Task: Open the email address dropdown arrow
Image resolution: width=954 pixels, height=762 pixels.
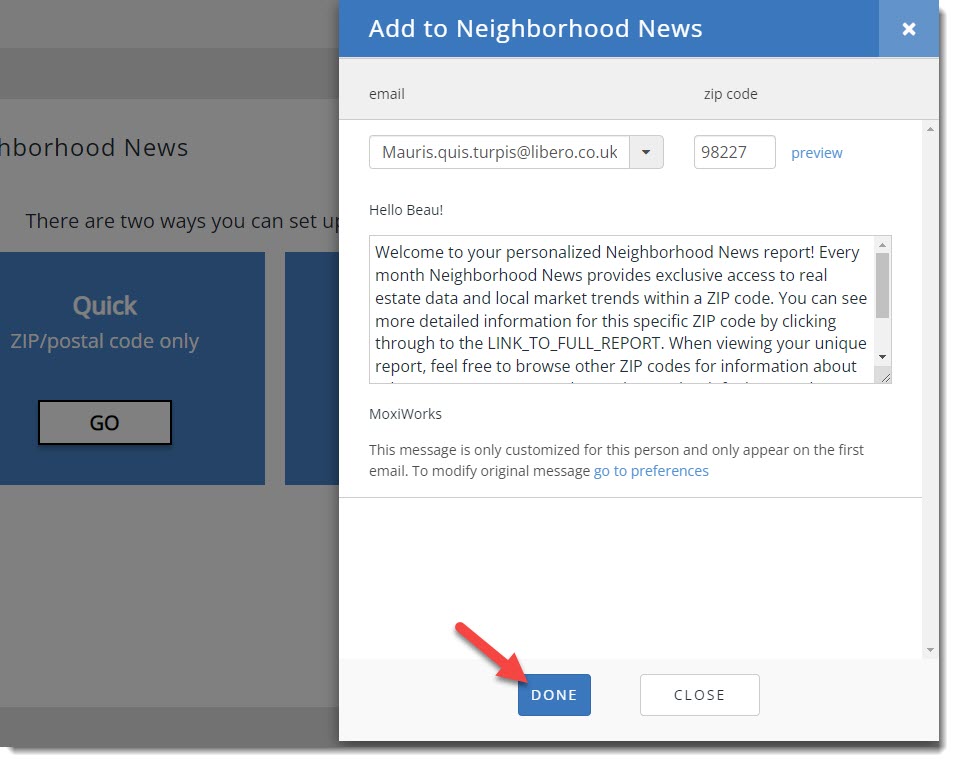Action: pos(646,153)
